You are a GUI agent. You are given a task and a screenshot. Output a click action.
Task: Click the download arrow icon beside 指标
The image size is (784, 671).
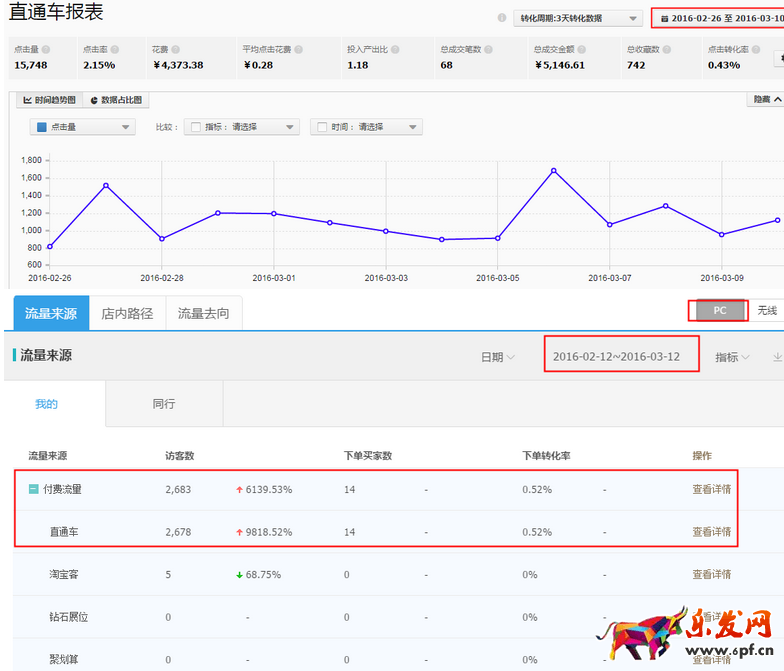pyautogui.click(x=777, y=357)
